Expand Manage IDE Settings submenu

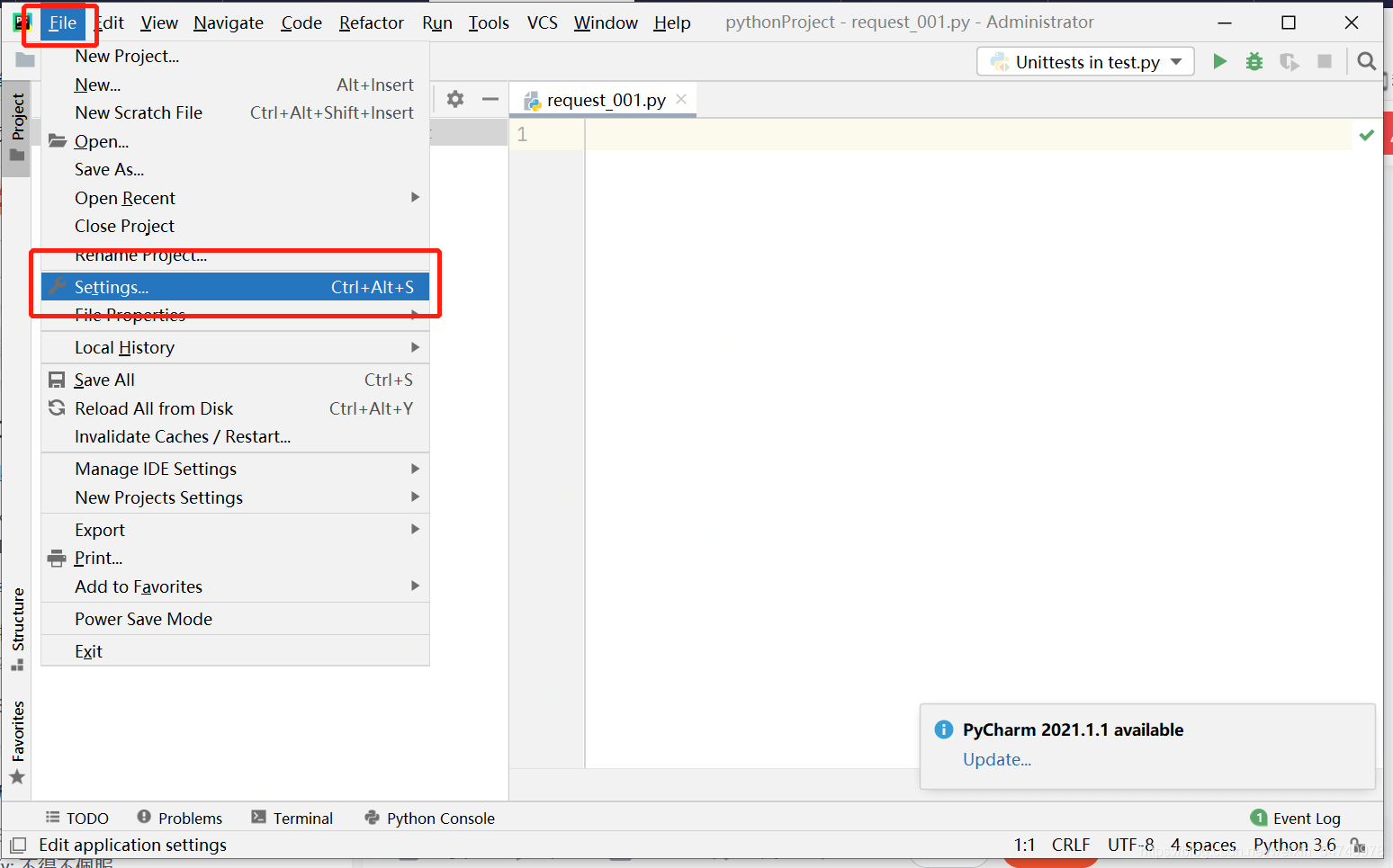tap(235, 469)
